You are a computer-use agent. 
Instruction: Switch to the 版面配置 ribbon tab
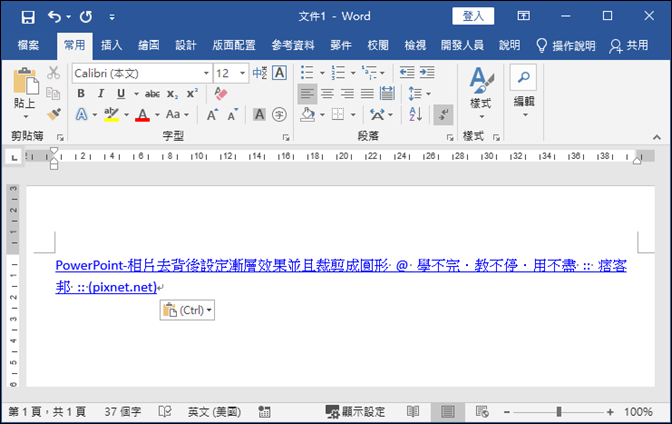tap(234, 45)
